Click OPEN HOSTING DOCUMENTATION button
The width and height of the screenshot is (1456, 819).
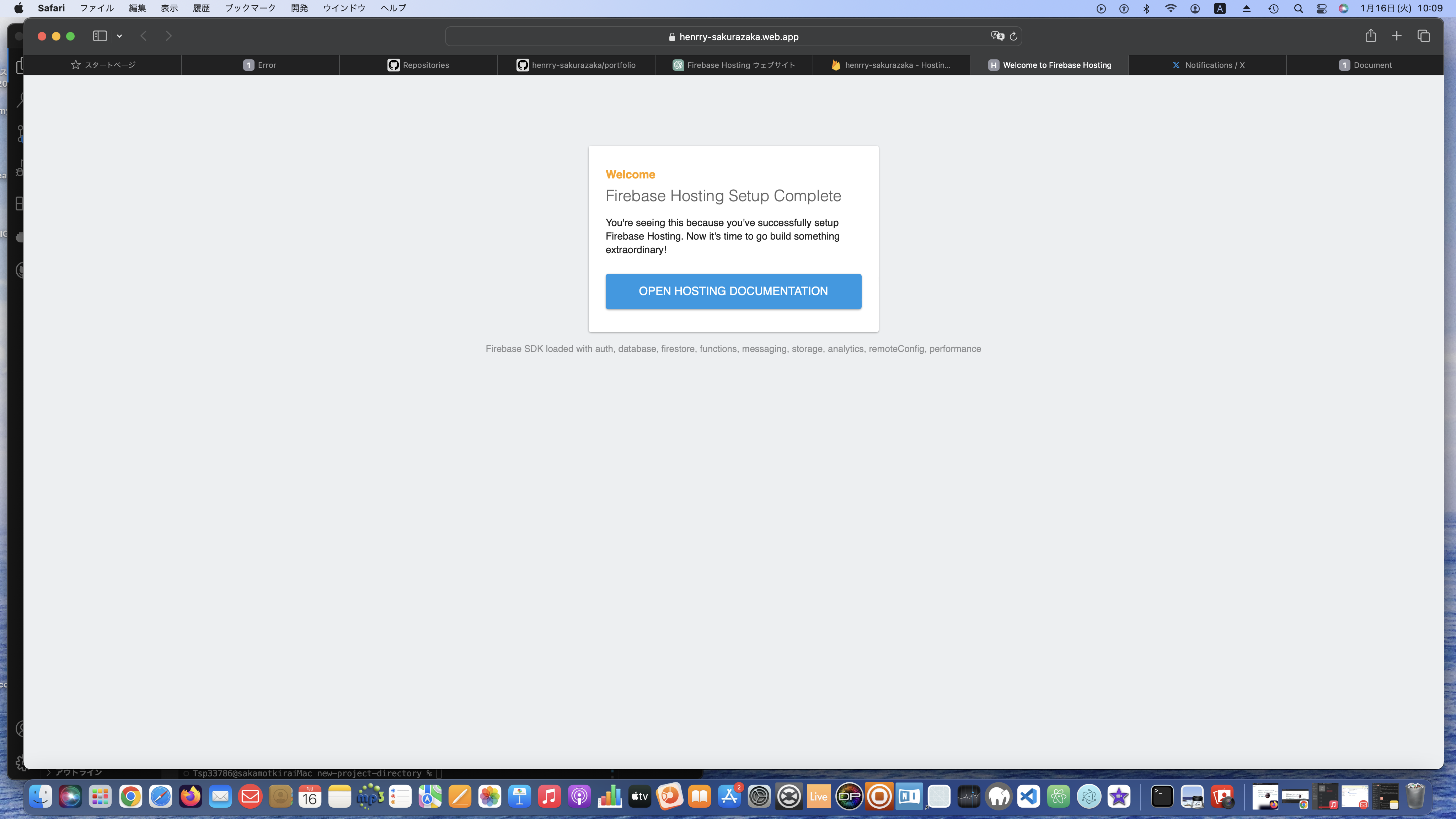point(733,291)
